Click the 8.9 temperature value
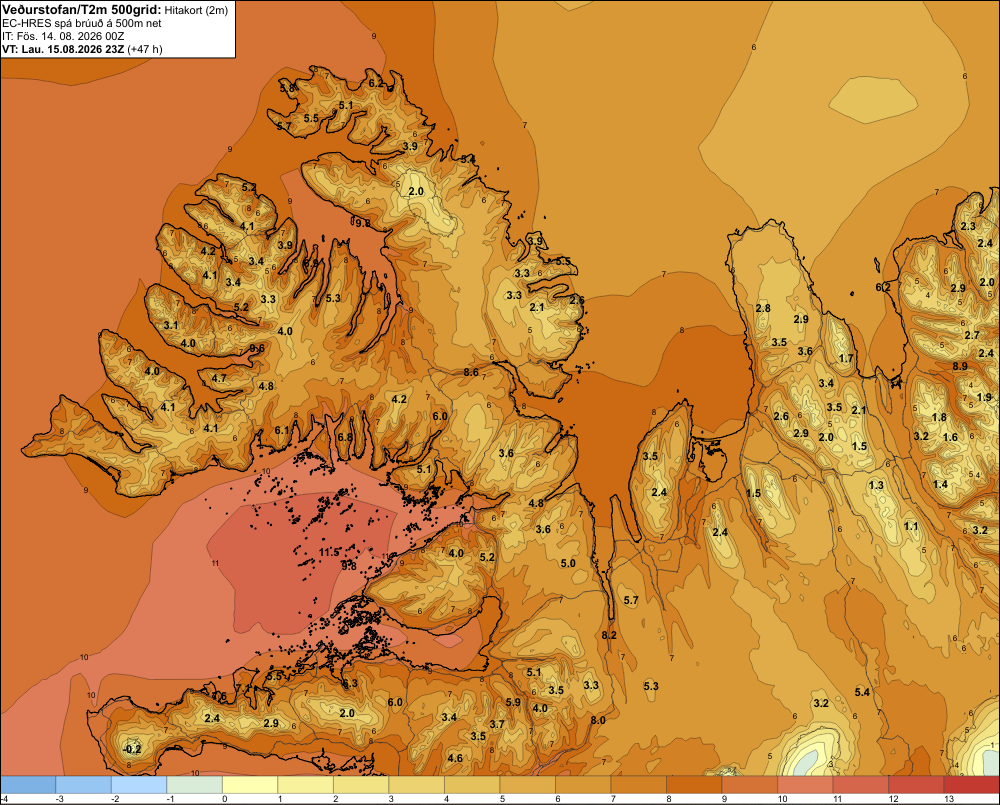The height and width of the screenshot is (805, 1000). coord(960,366)
